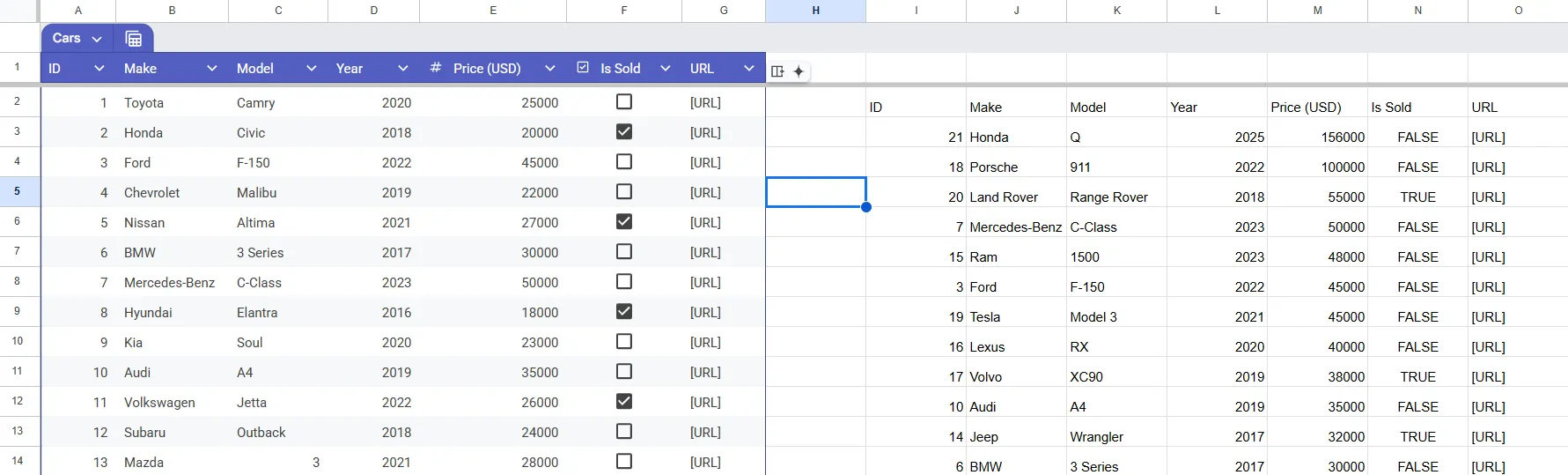This screenshot has height=475, width=1568.
Task: Click the XC90 model cell
Action: click(1116, 377)
